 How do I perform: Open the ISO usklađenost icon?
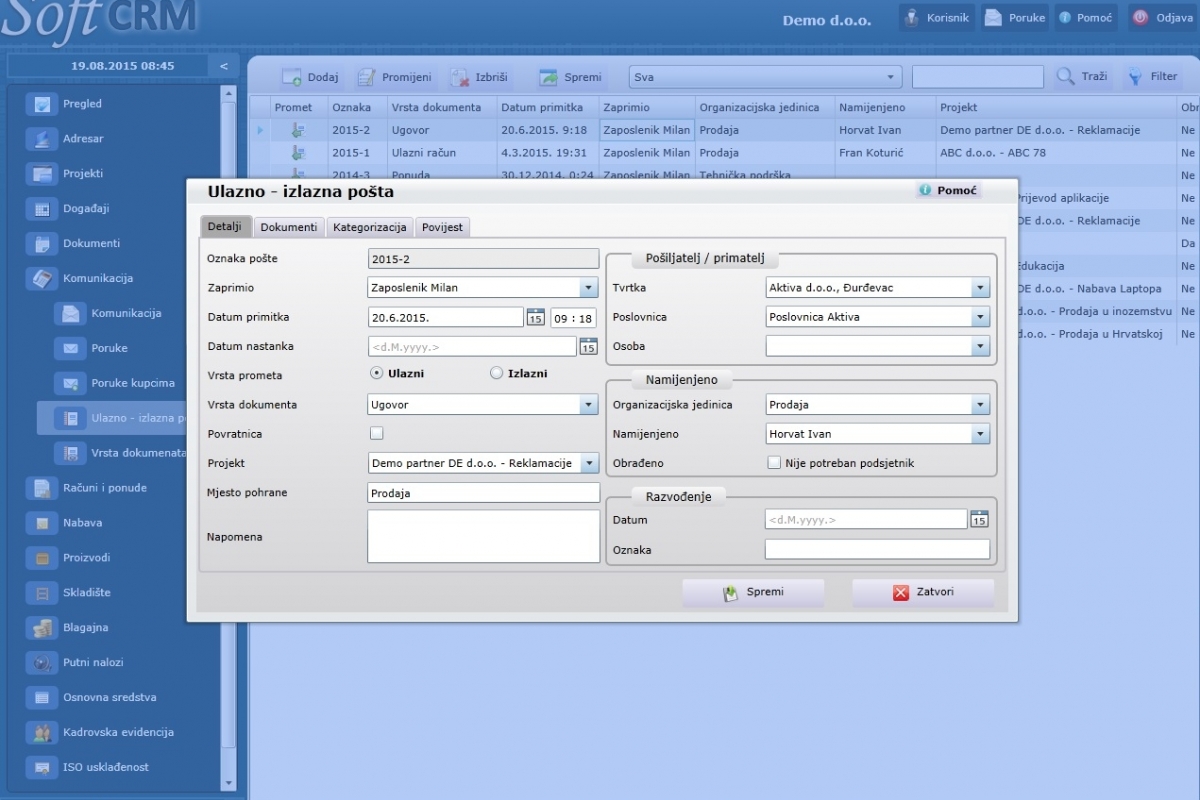point(42,768)
